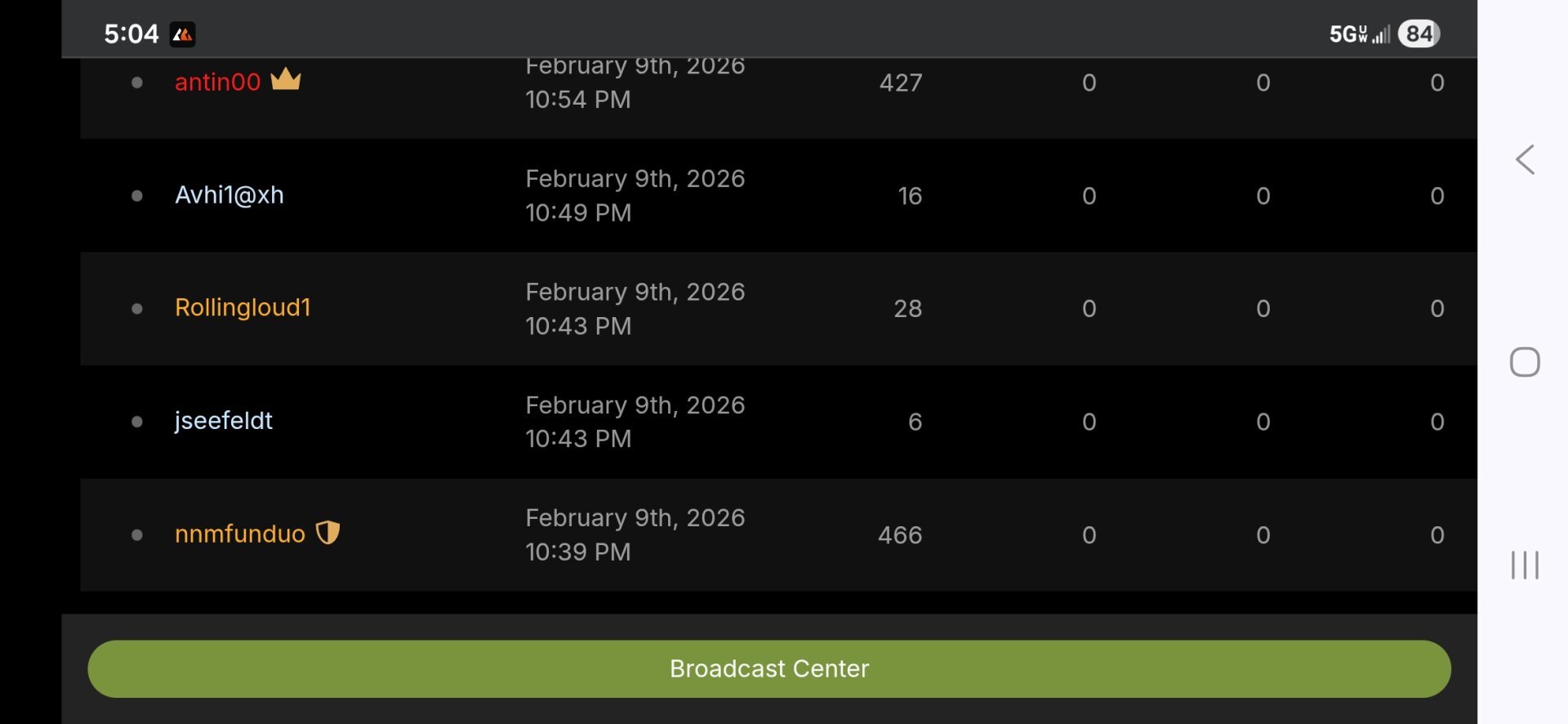The height and width of the screenshot is (724, 1568).
Task: Tap the status dot beside Avhi1@xh
Action: [x=137, y=195]
